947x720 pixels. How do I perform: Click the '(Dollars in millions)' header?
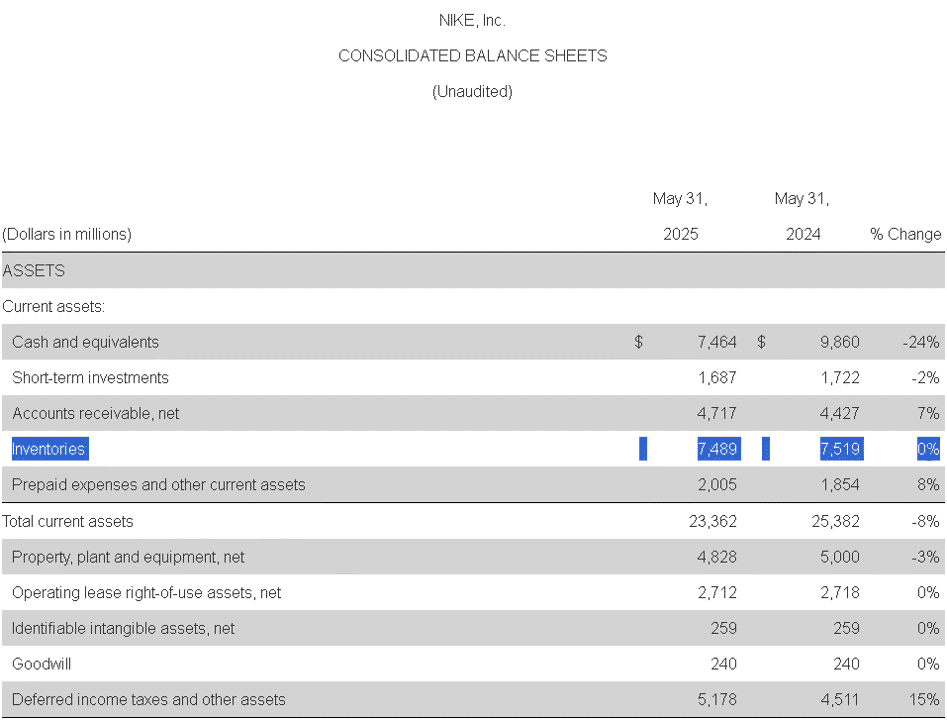click(67, 234)
